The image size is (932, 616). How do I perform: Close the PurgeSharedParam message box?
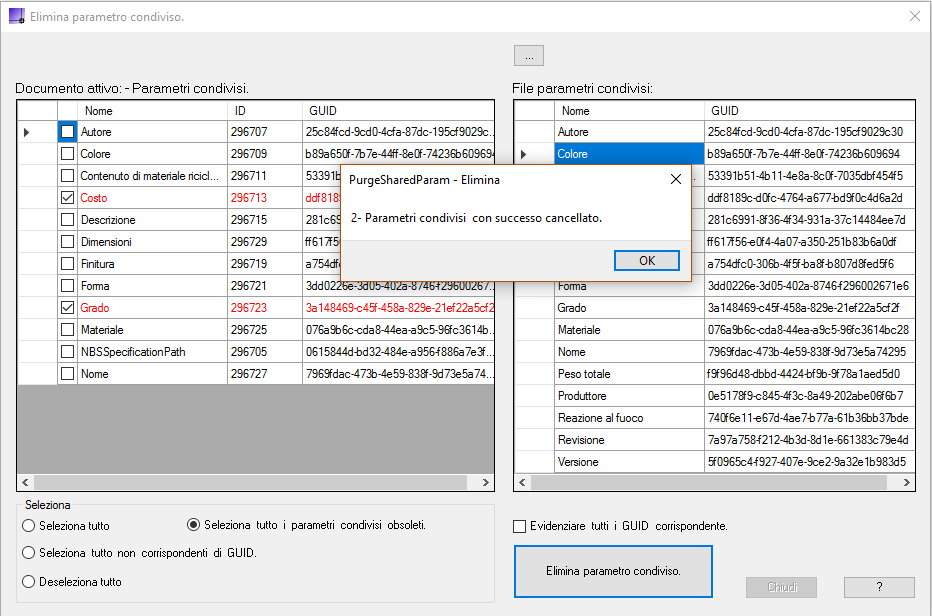tap(675, 179)
